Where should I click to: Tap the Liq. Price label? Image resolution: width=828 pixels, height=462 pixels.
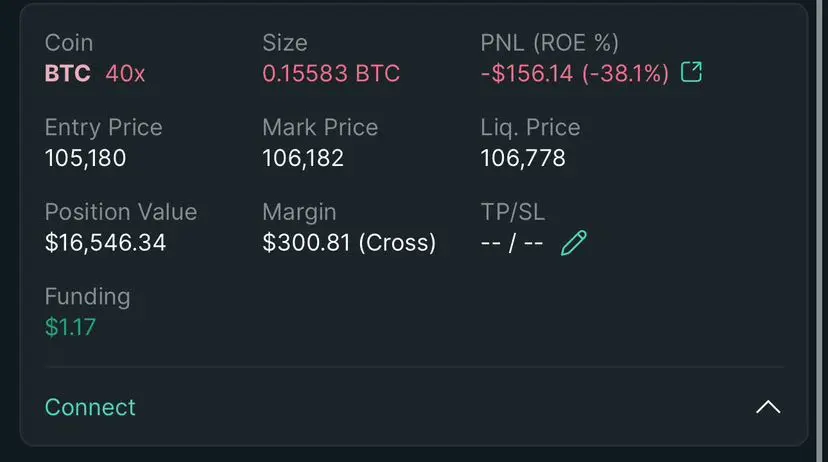[x=530, y=128]
